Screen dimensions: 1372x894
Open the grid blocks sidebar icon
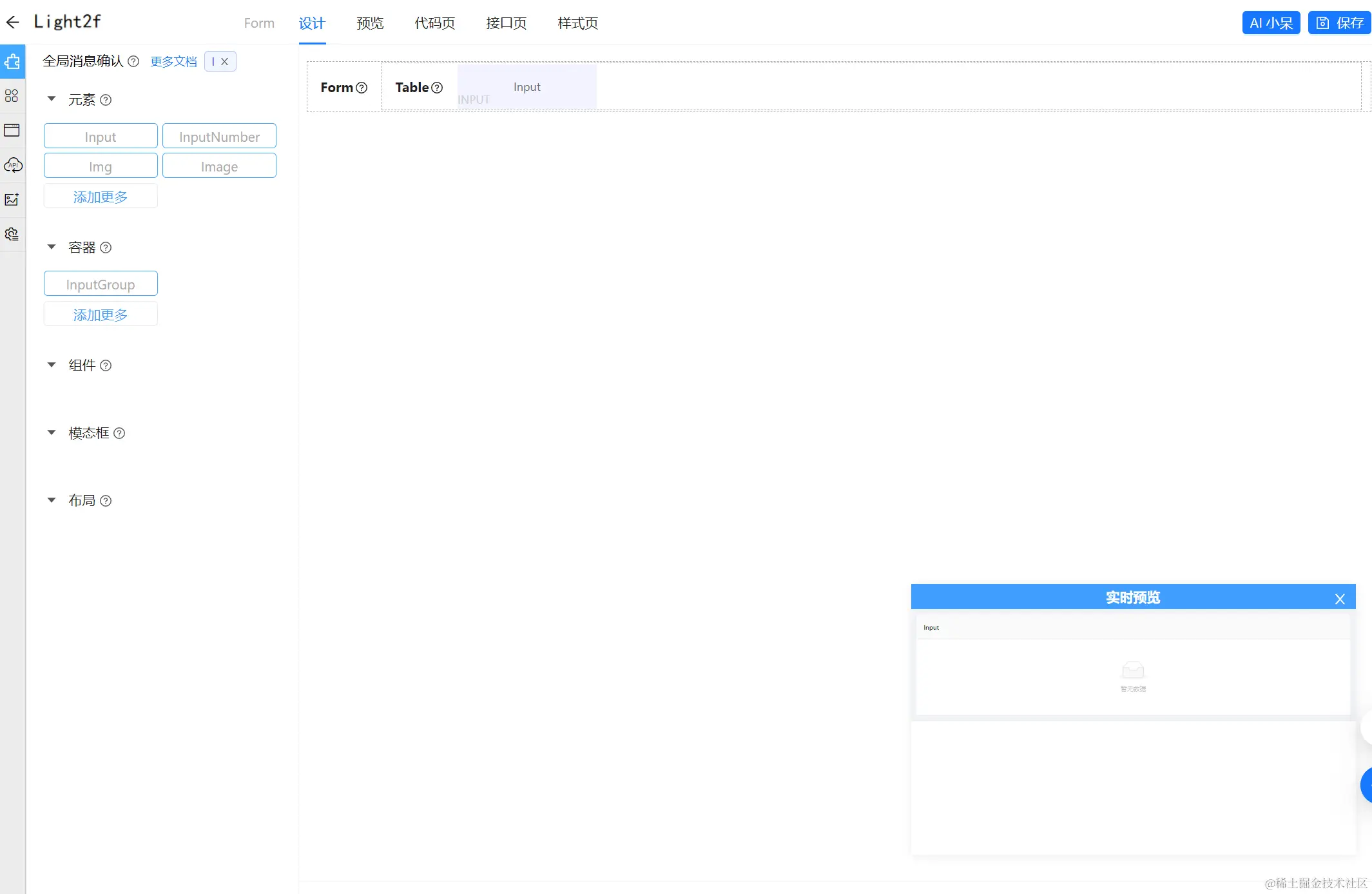[12, 96]
